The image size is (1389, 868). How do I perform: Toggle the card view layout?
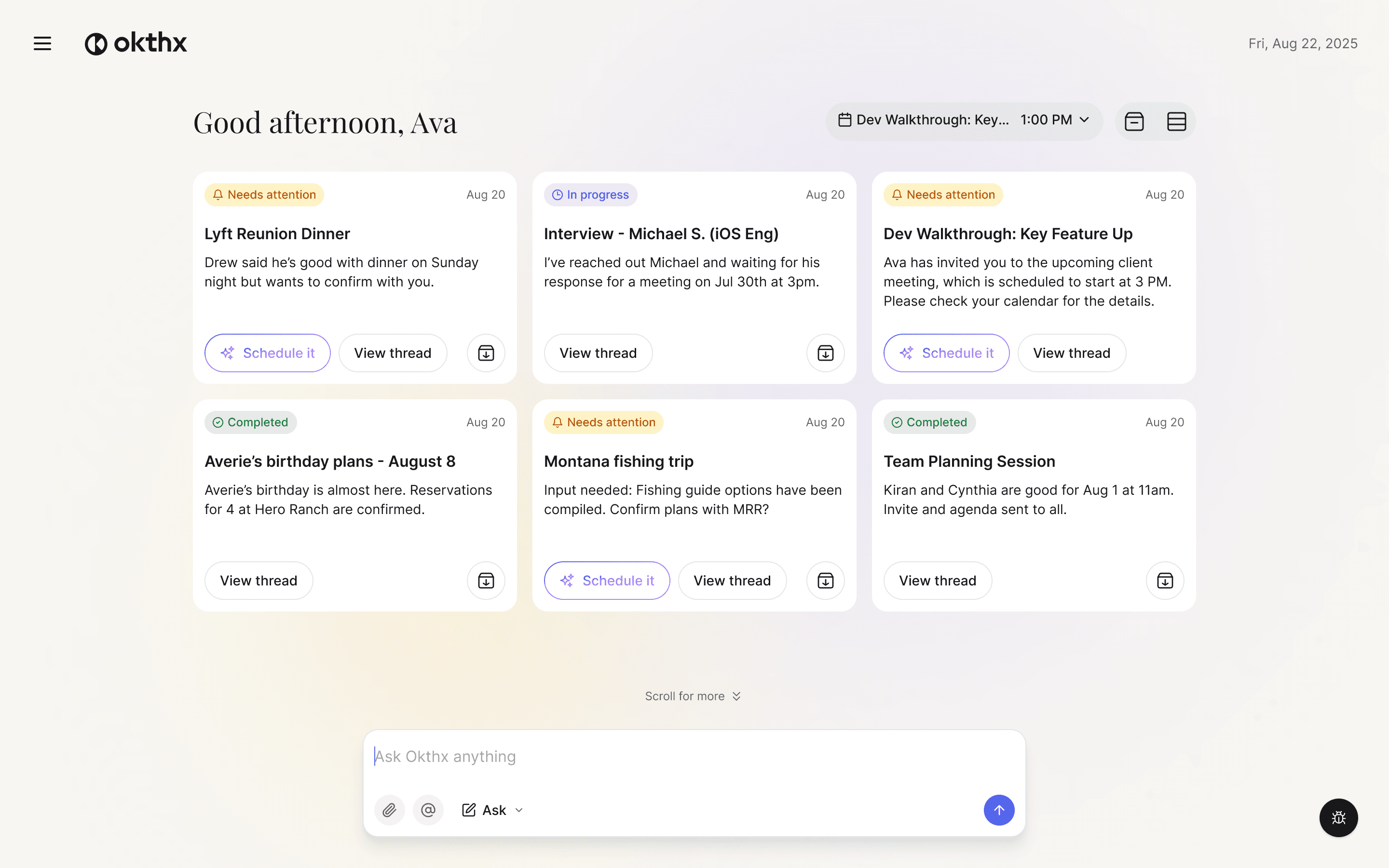point(1134,121)
